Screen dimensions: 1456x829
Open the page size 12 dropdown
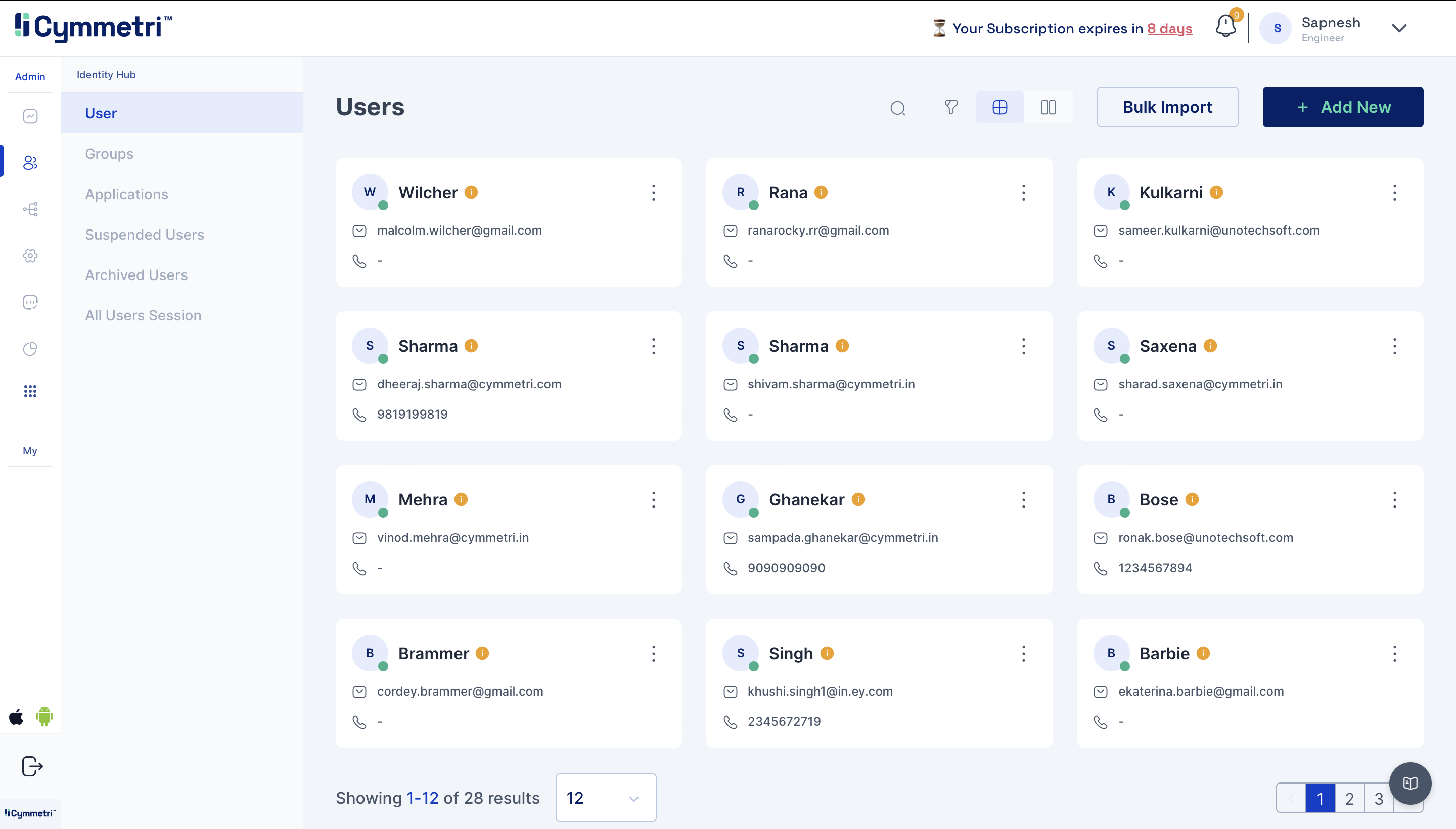605,797
